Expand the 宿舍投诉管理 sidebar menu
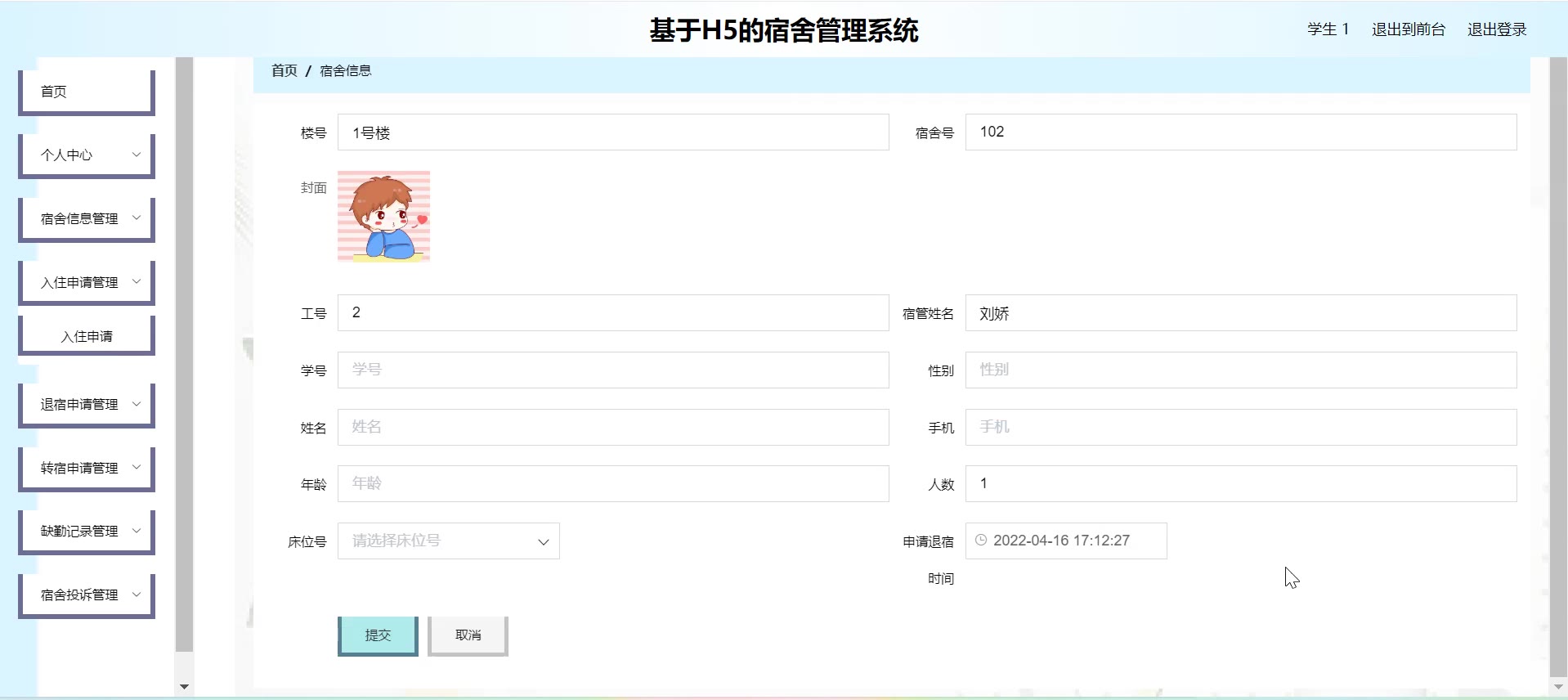1568x700 pixels. (87, 595)
